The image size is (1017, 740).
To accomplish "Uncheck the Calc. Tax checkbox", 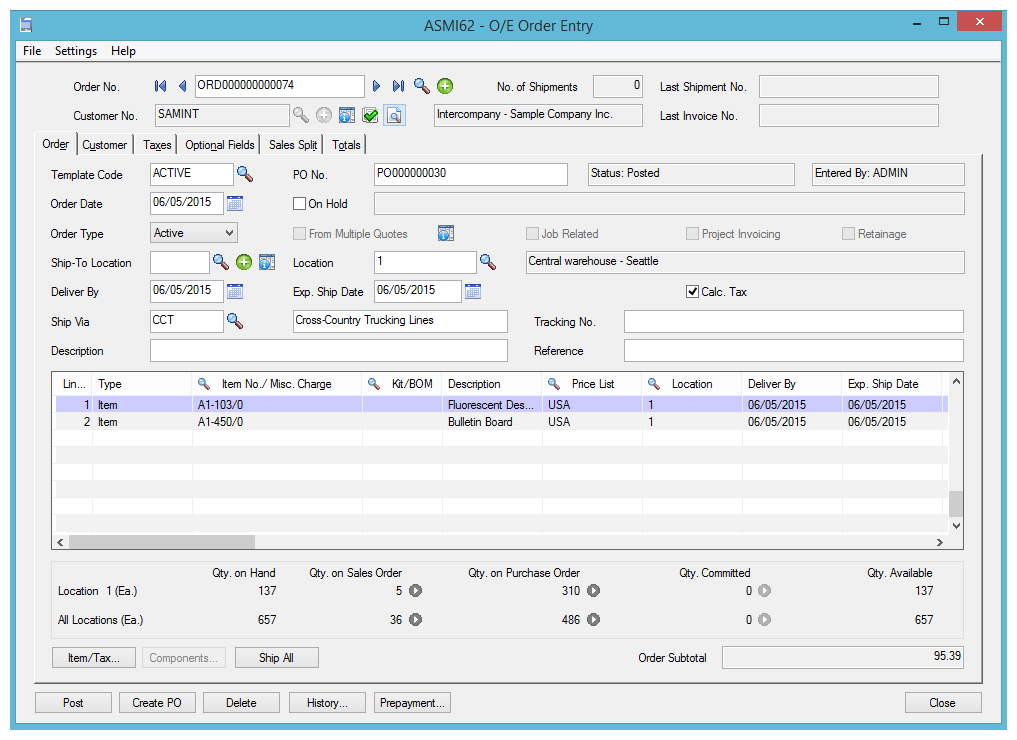I will coord(692,292).
